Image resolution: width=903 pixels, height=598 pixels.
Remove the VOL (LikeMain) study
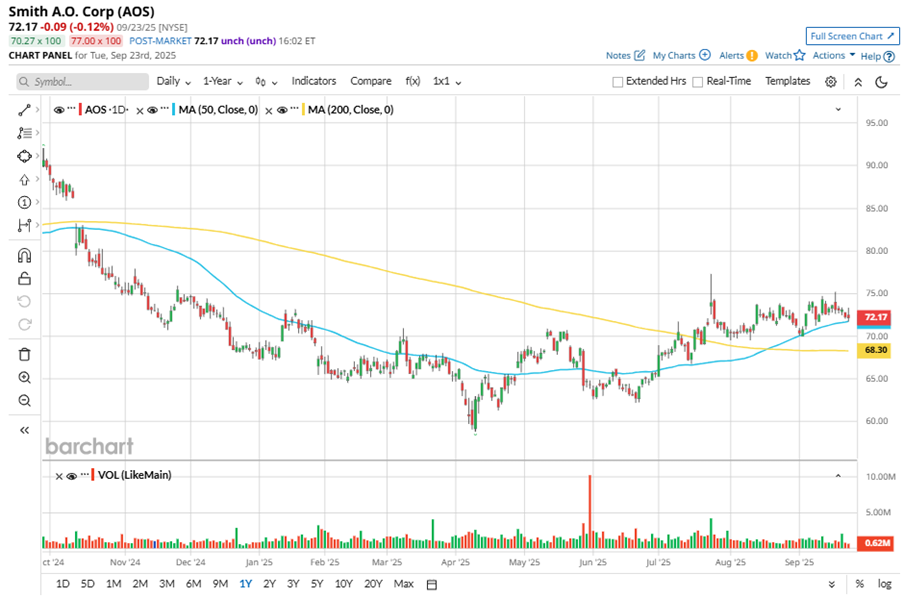59,476
